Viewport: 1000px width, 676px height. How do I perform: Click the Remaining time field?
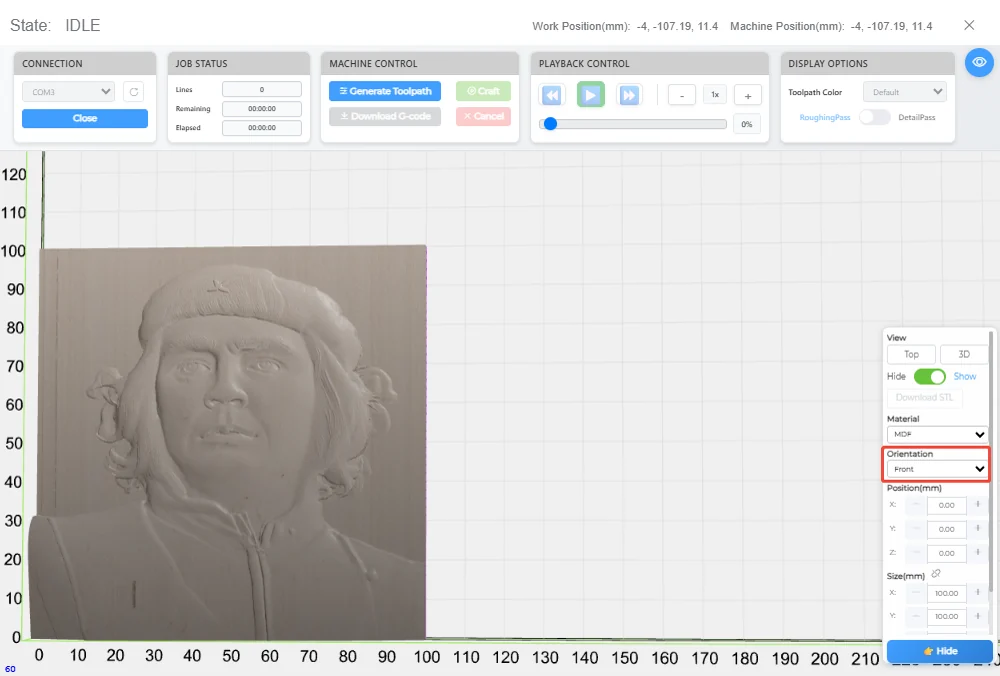pos(261,108)
